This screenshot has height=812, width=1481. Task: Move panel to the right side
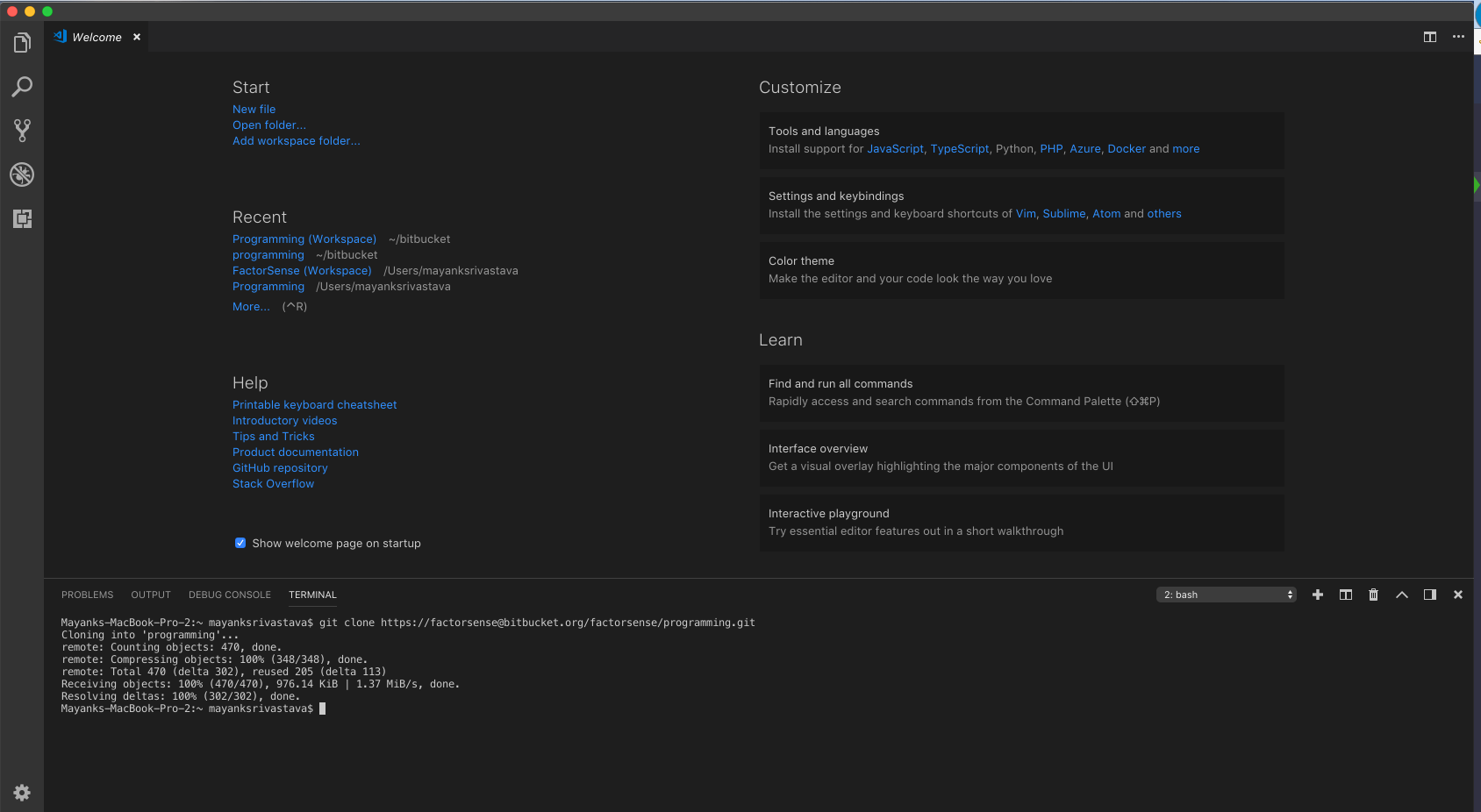1430,595
